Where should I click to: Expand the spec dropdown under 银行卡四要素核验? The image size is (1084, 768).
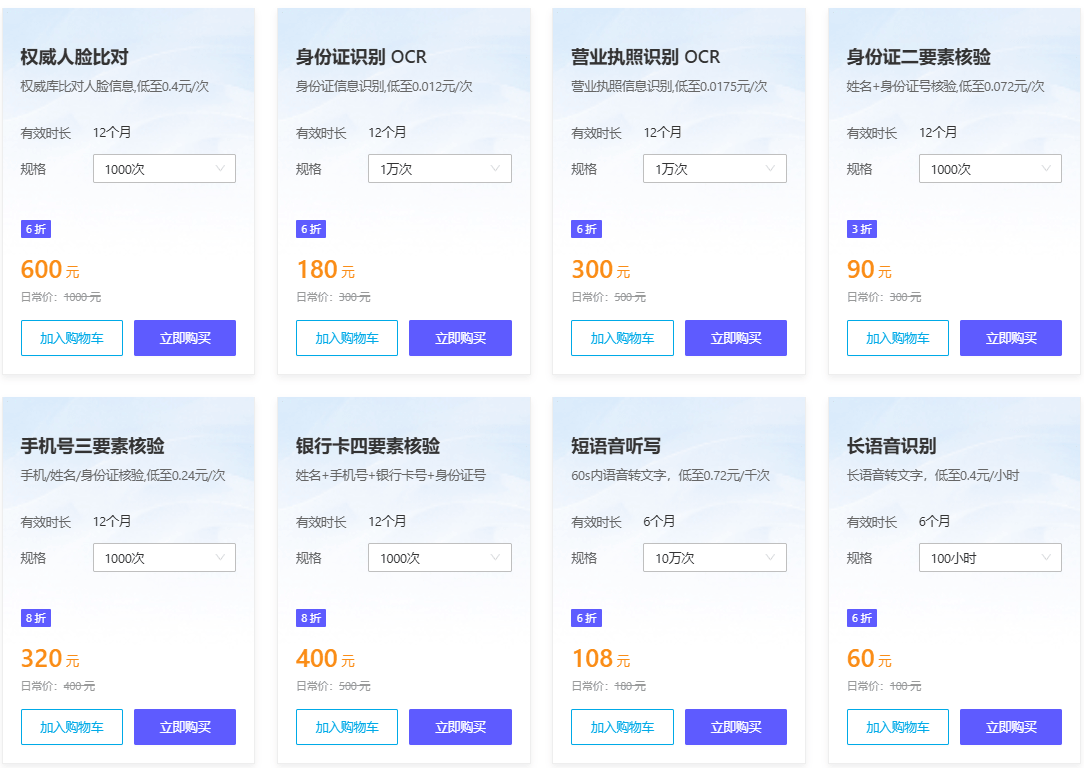439,557
